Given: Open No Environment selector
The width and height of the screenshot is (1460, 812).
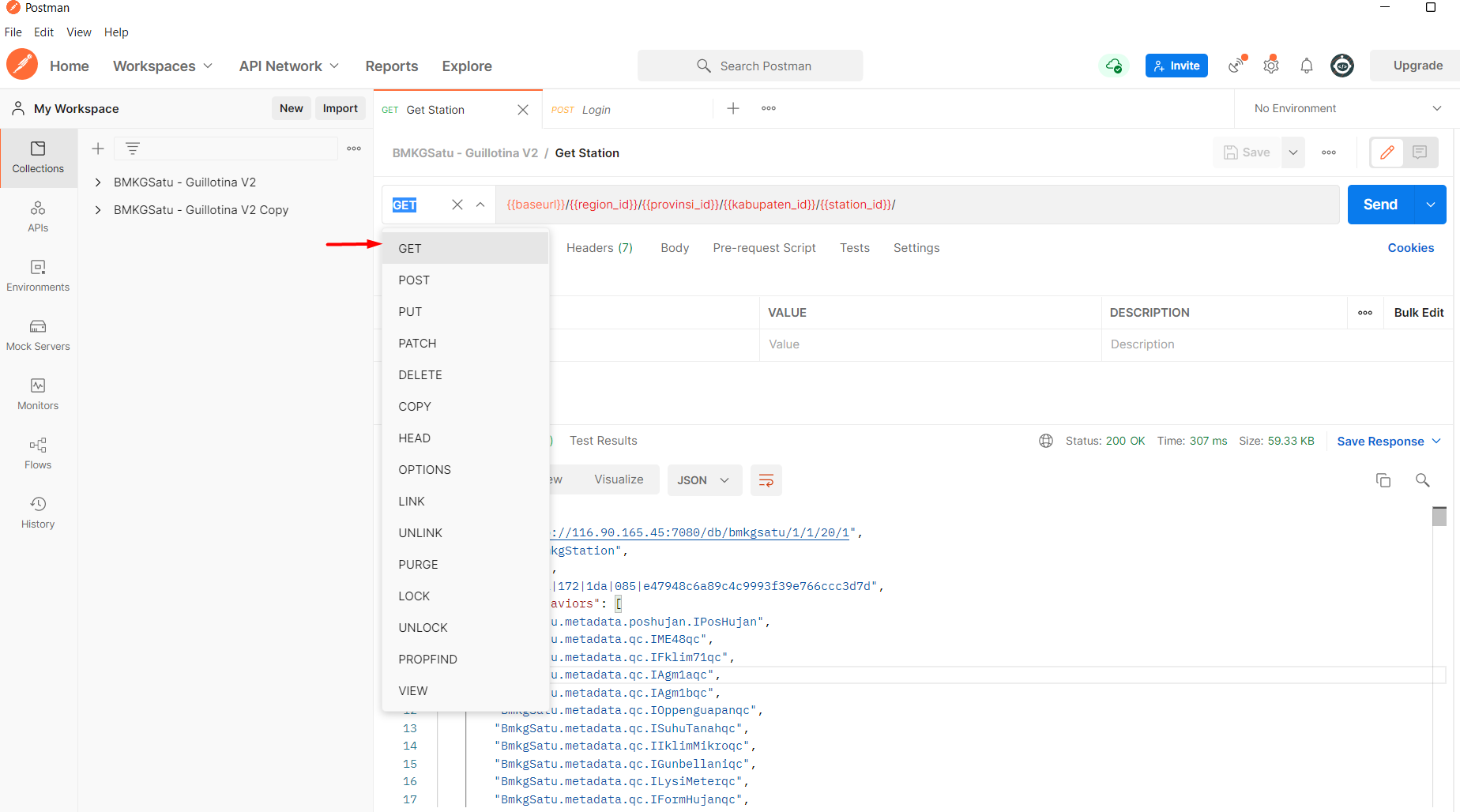Looking at the screenshot, I should tap(1347, 108).
